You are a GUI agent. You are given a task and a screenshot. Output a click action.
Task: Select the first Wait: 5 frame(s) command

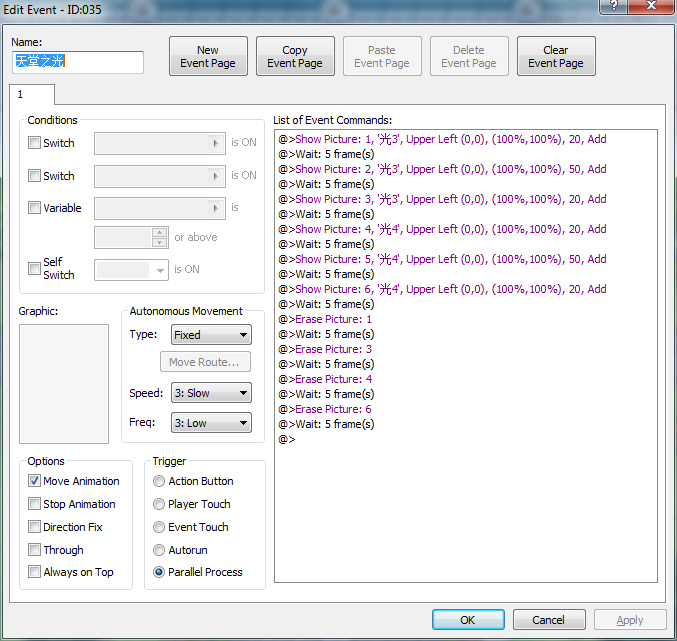tap(326, 154)
